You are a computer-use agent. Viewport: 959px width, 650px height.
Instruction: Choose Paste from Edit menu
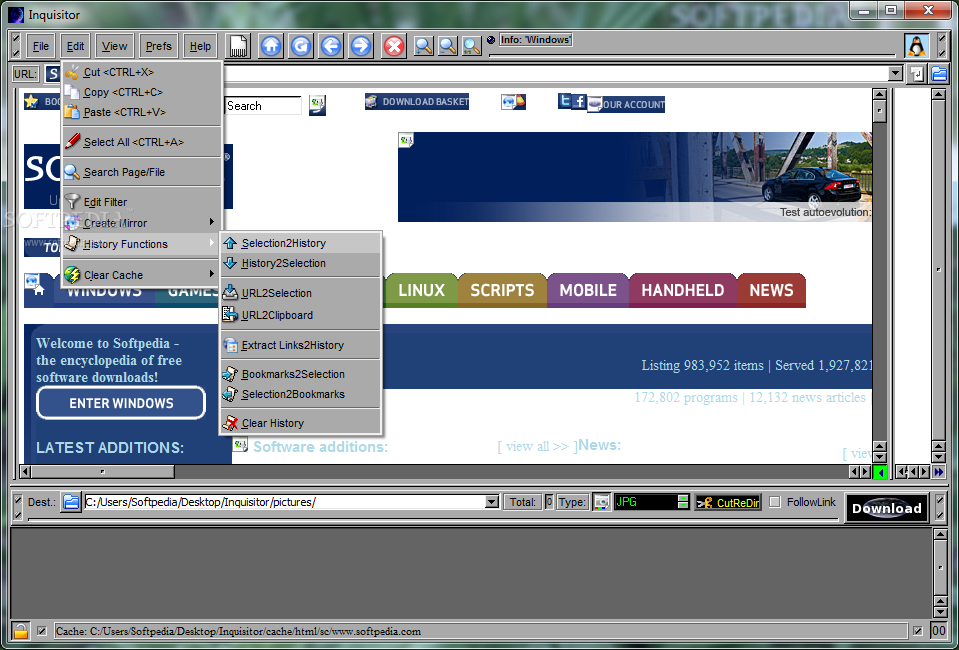(x=141, y=113)
